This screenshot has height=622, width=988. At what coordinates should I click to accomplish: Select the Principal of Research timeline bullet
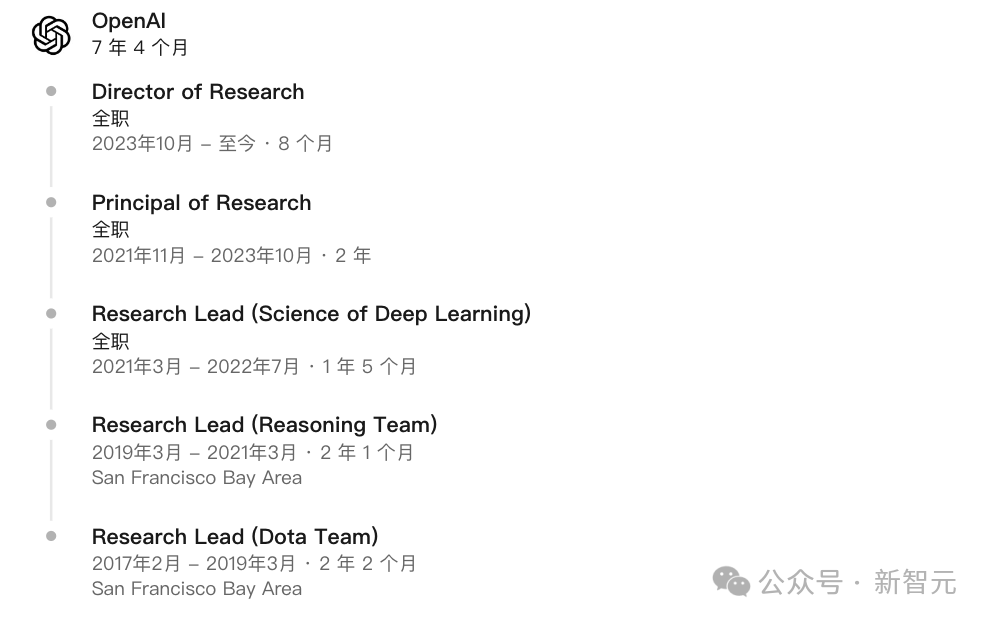pyautogui.click(x=51, y=202)
